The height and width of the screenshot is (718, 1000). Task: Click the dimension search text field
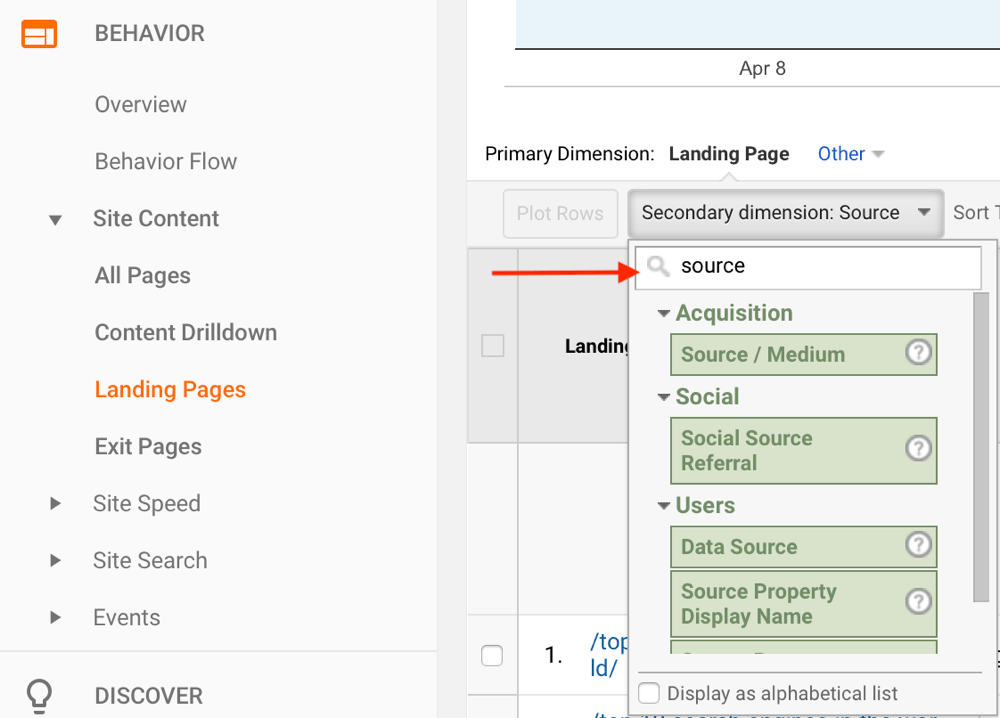(825, 266)
